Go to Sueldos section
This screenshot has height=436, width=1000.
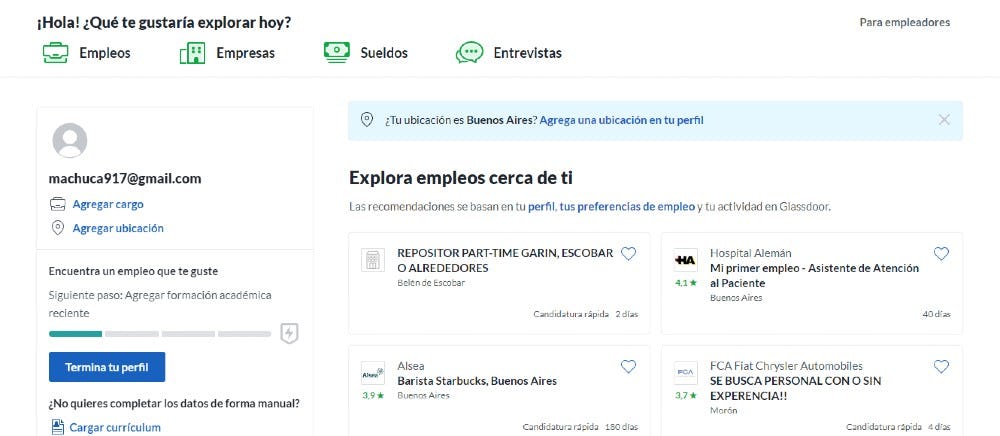click(384, 53)
